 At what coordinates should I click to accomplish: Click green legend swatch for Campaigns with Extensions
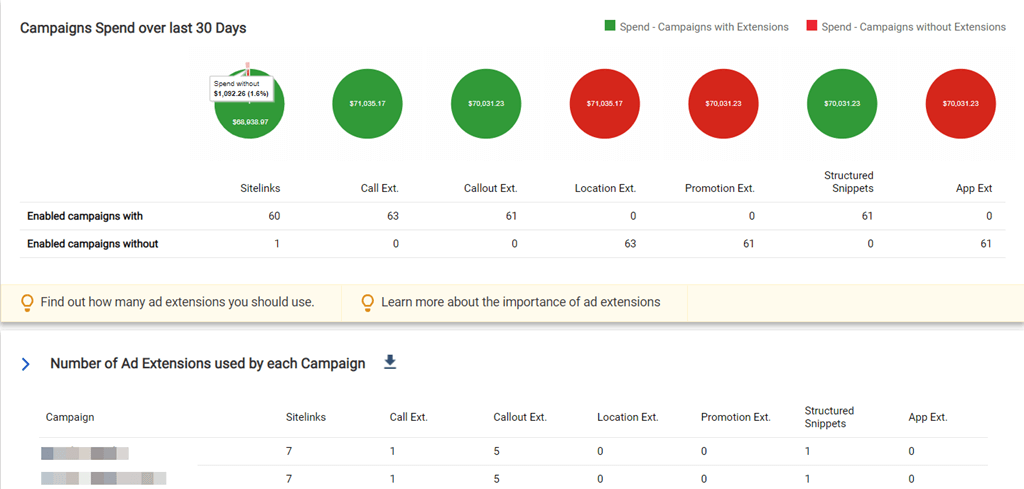610,27
